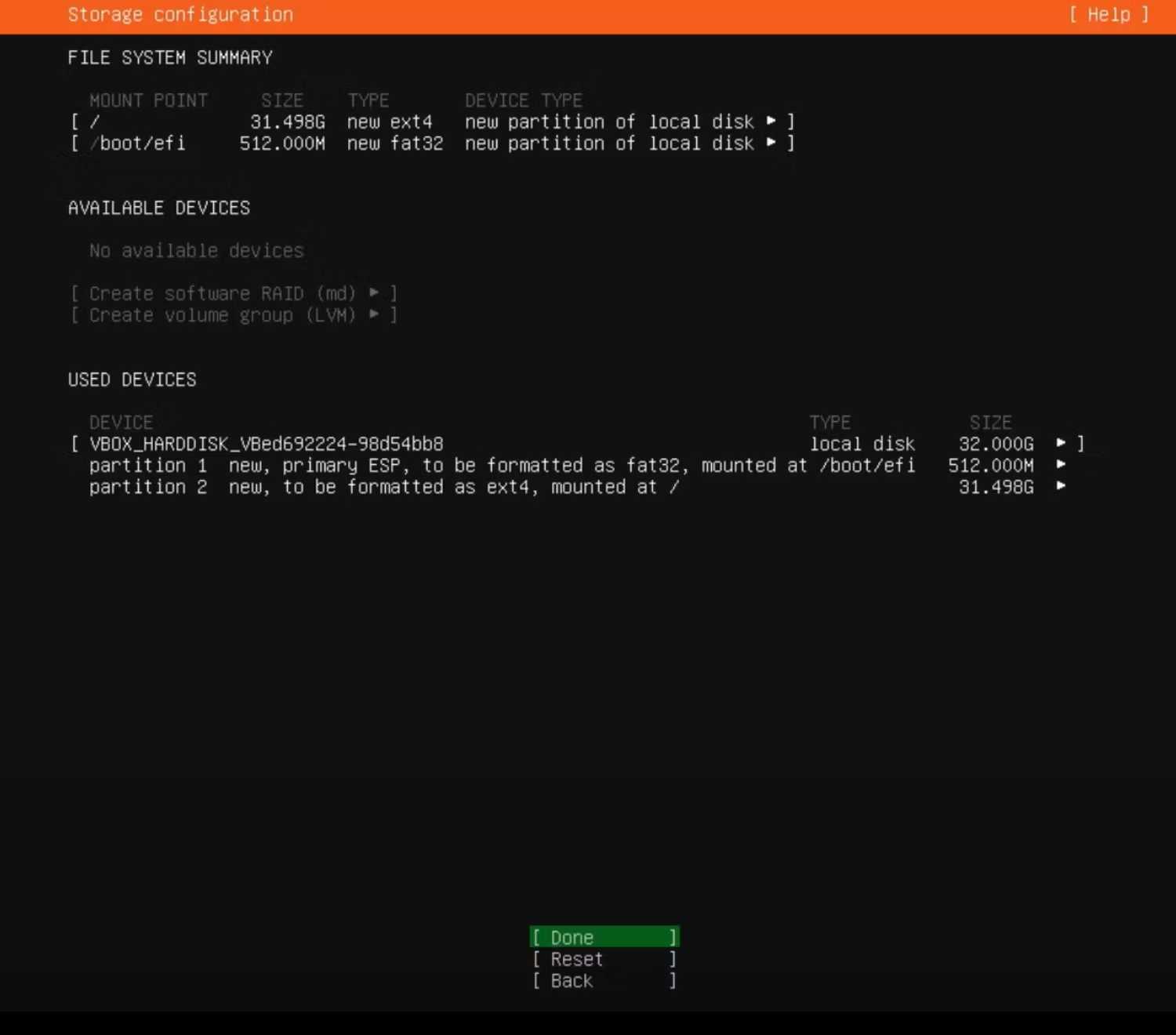Screen dimensions: 1176x1035
Task: Click the 'new partition of local disk' text for /
Action: point(609,122)
